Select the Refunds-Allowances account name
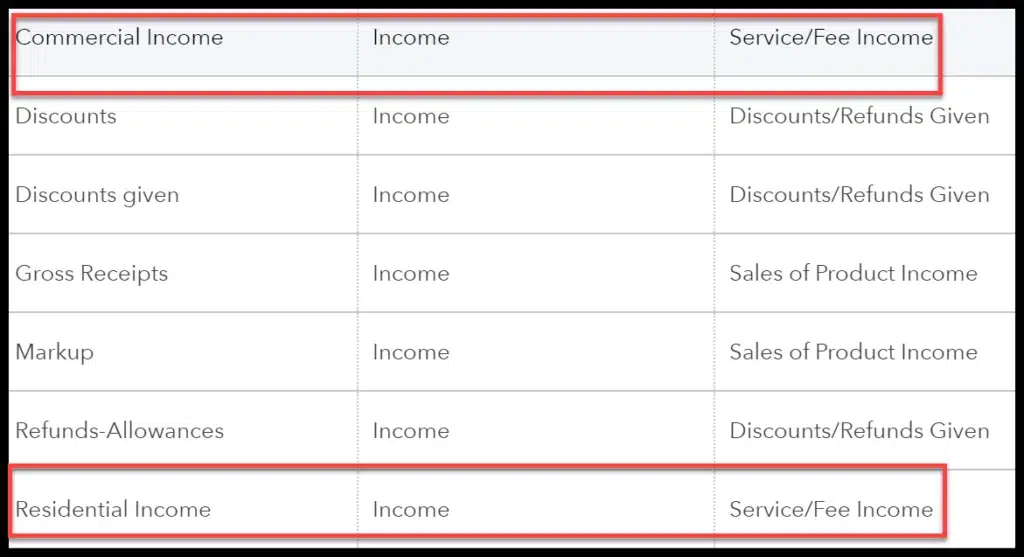Viewport: 1024px width, 557px height. (120, 431)
